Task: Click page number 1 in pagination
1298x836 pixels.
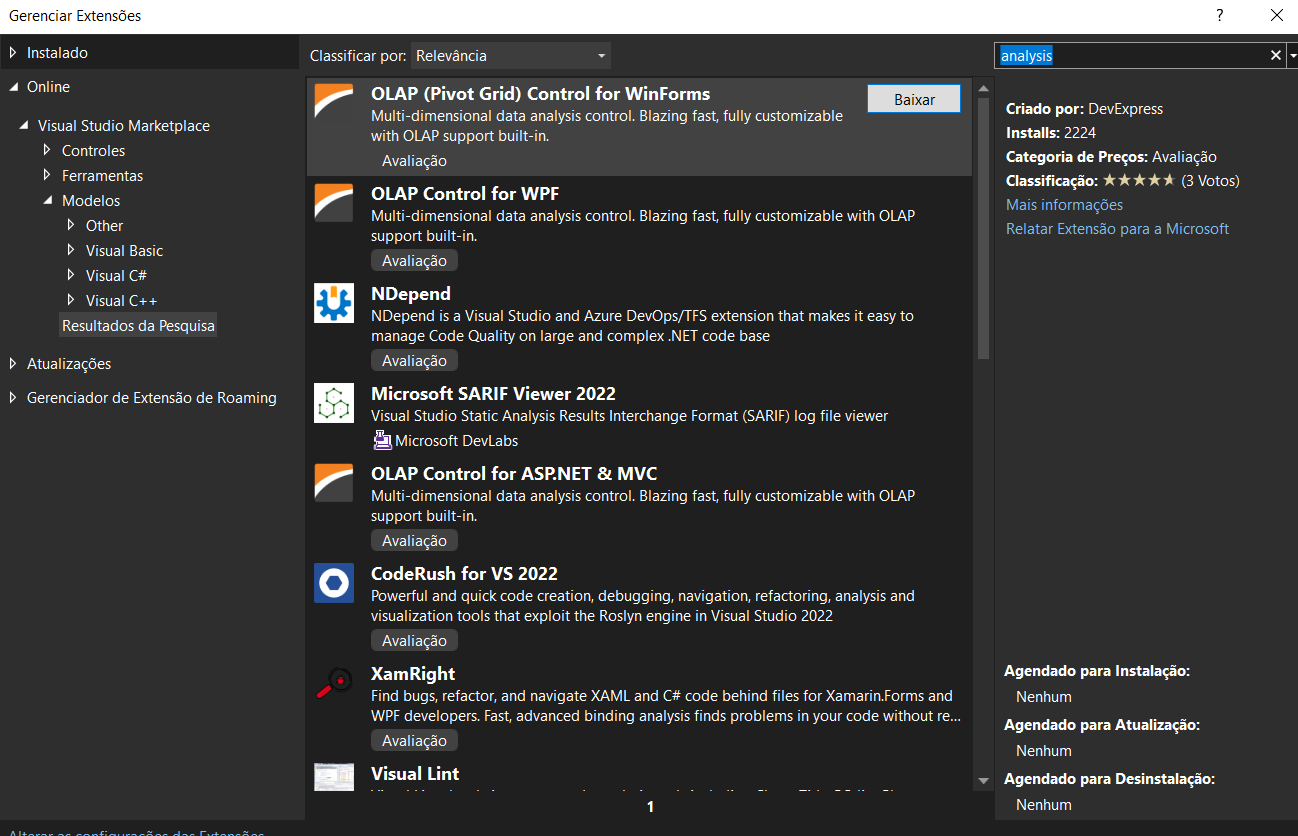Action: click(x=650, y=806)
